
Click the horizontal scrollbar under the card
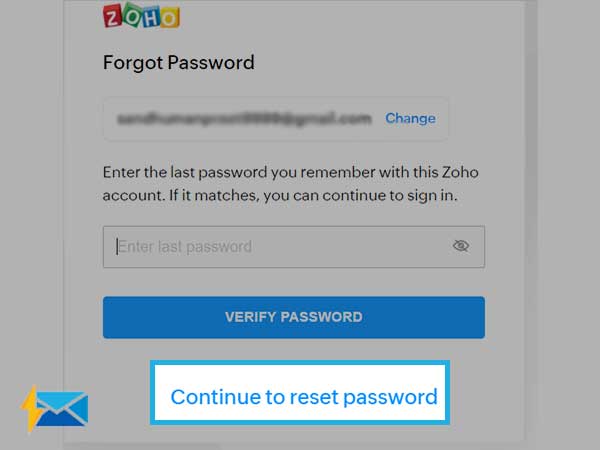click(142, 446)
